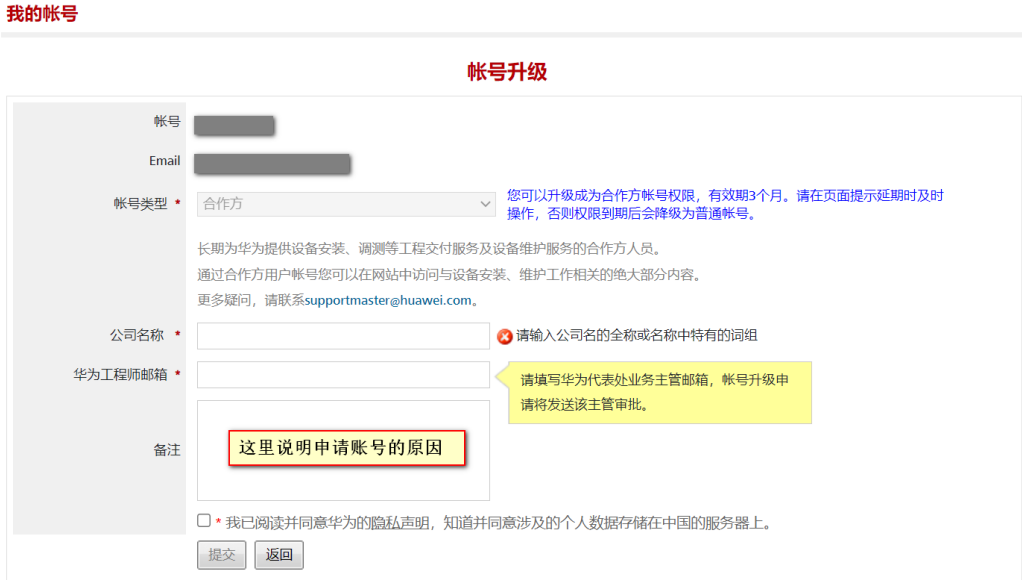The width and height of the screenshot is (1022, 580).
Task: Click the blurred 帐号 value field
Action: [x=234, y=125]
